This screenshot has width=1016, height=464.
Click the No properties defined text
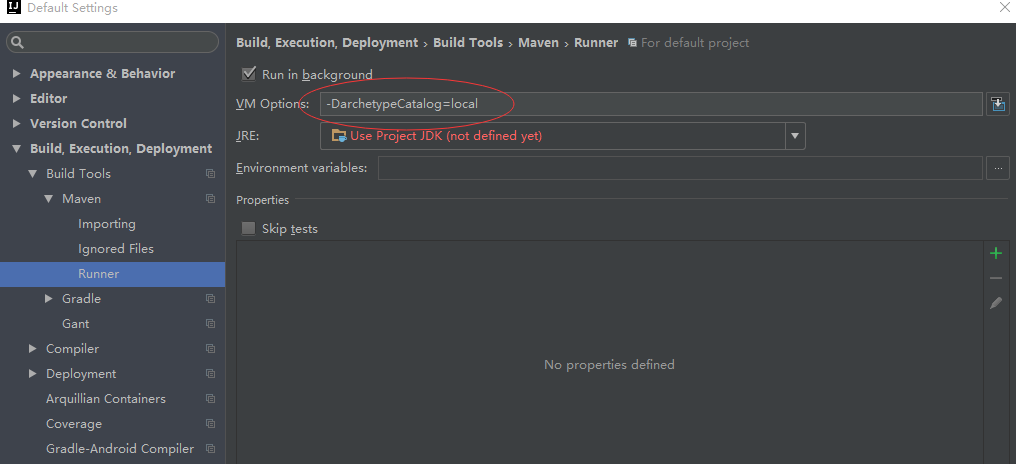[x=609, y=365]
